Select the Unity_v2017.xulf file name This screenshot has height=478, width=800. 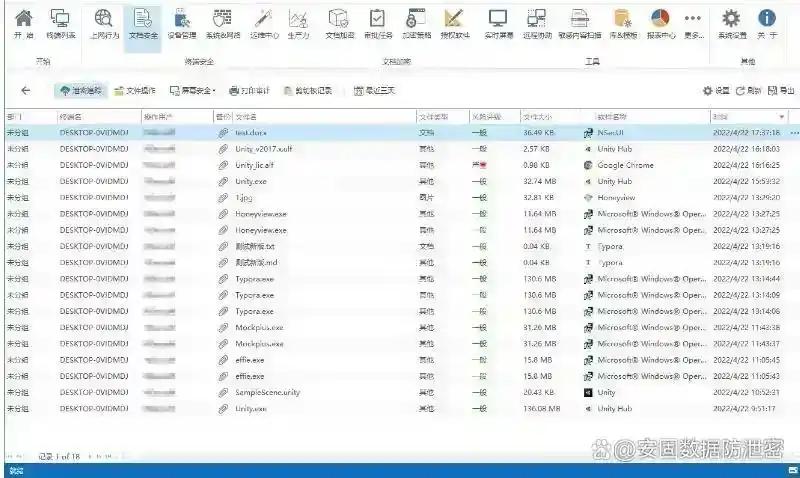click(264, 149)
